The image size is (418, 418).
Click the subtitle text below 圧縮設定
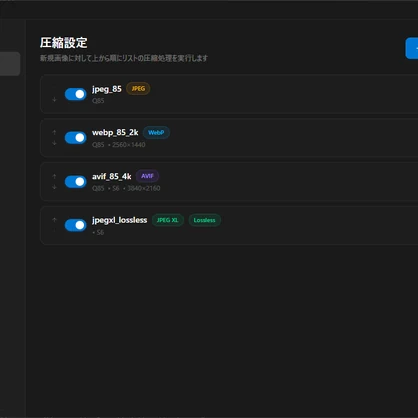pos(124,58)
